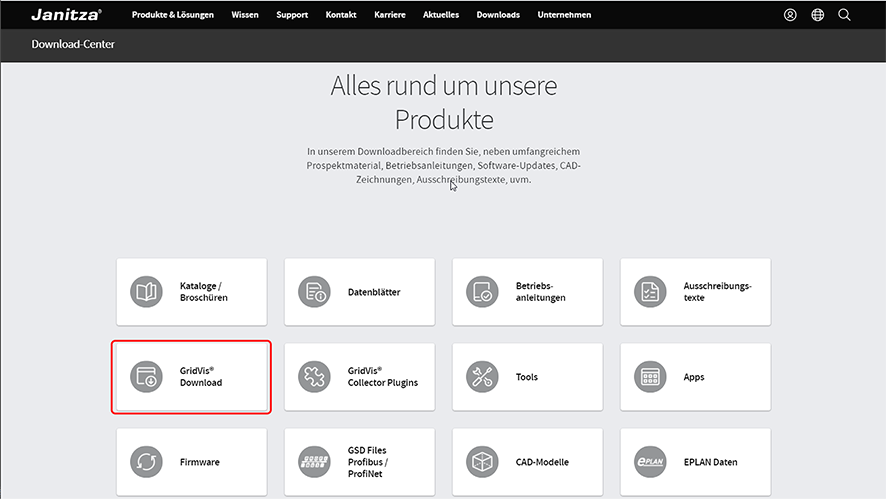Open the Karriere navigation link

[x=390, y=15]
